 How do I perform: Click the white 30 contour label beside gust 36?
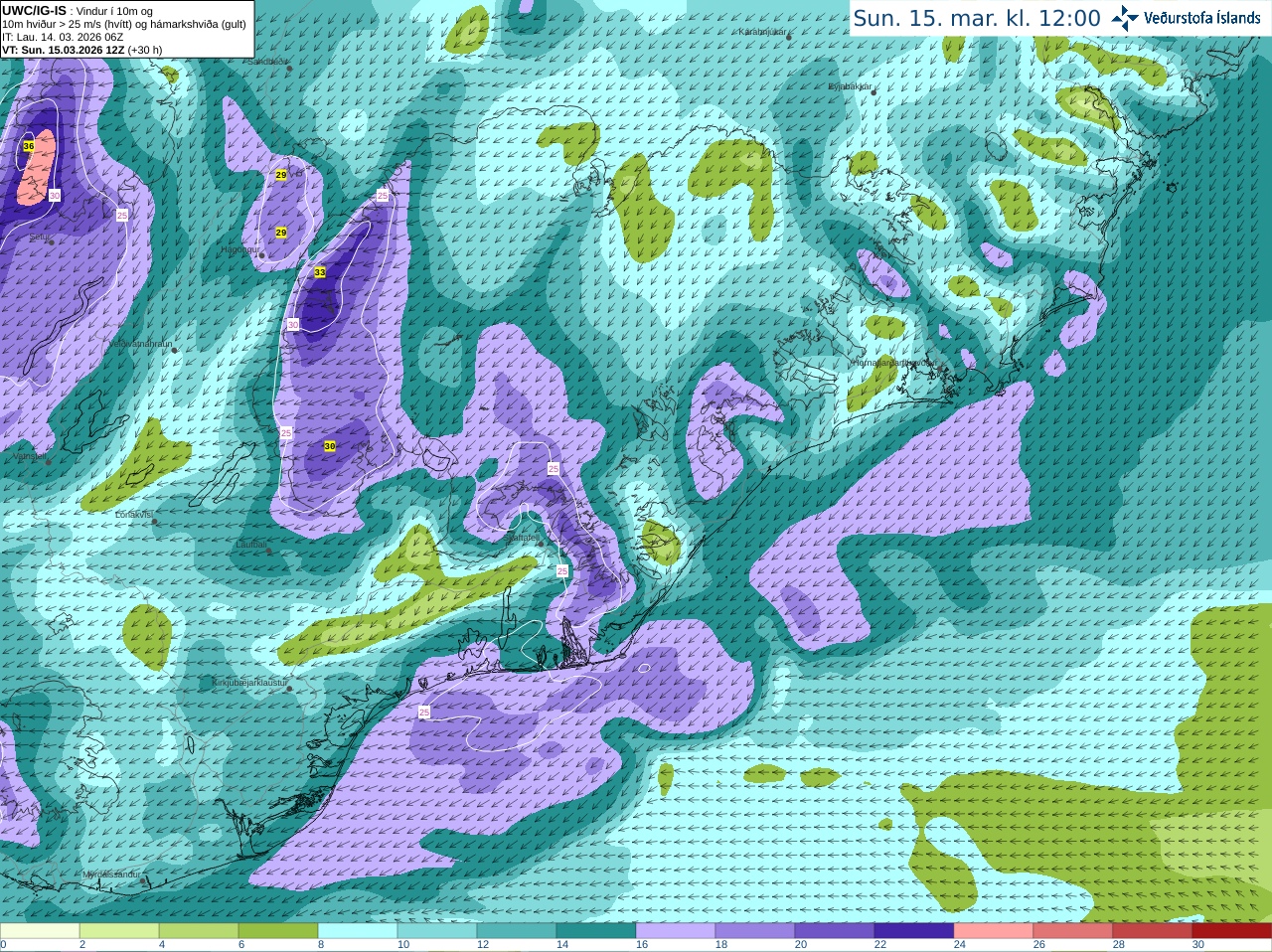tap(55, 196)
